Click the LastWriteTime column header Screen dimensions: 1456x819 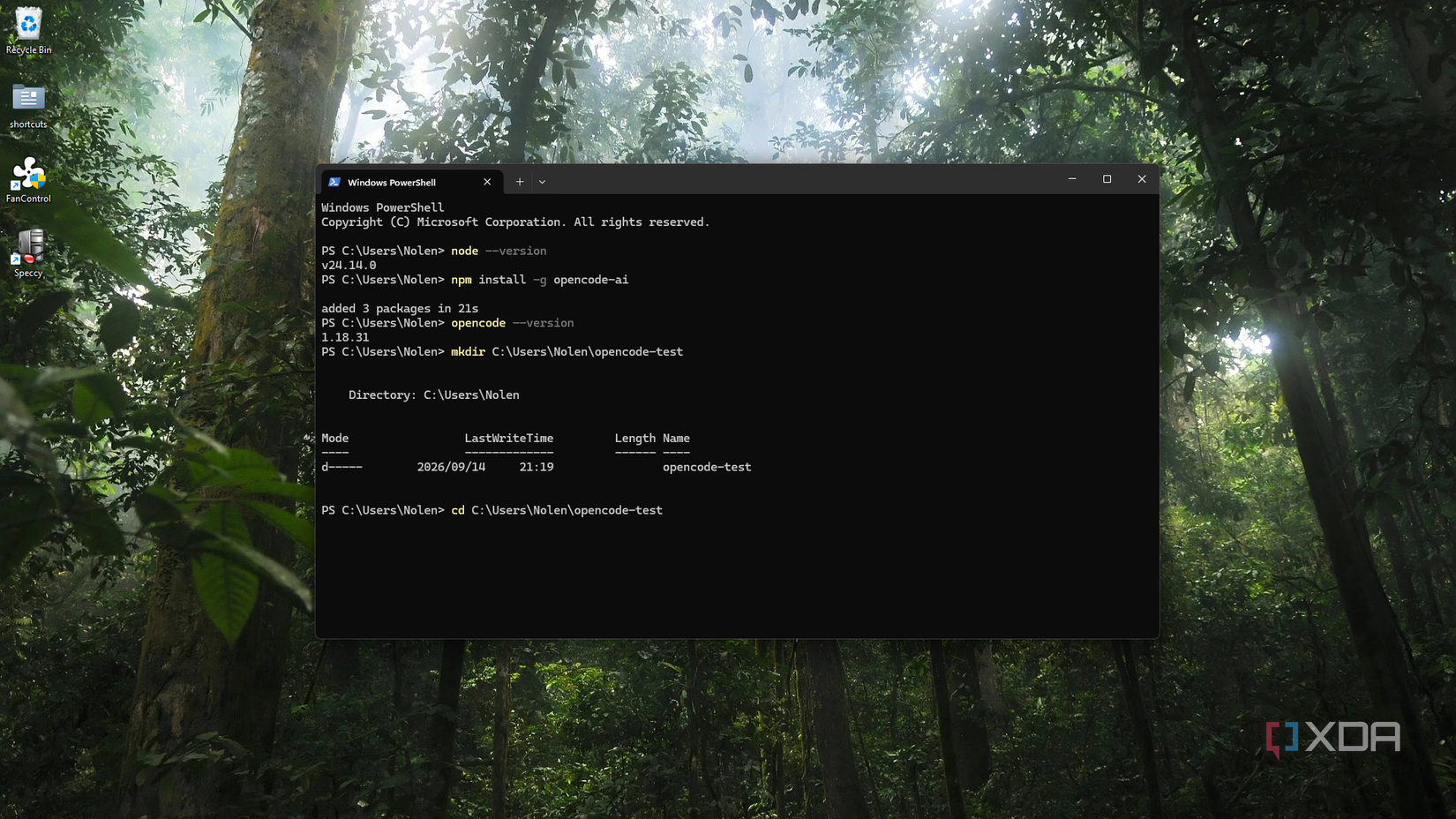pyautogui.click(x=509, y=438)
